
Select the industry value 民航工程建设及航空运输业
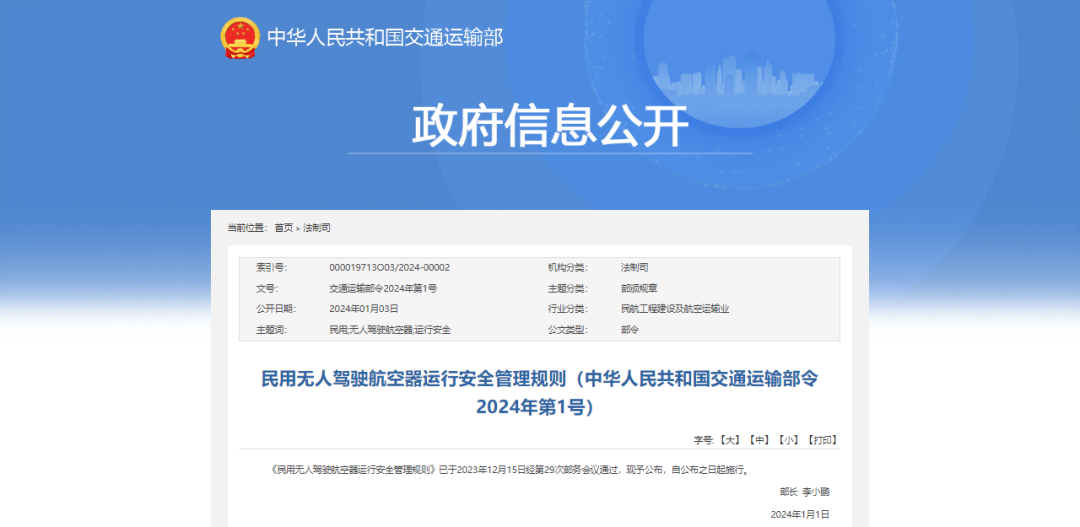tap(674, 309)
